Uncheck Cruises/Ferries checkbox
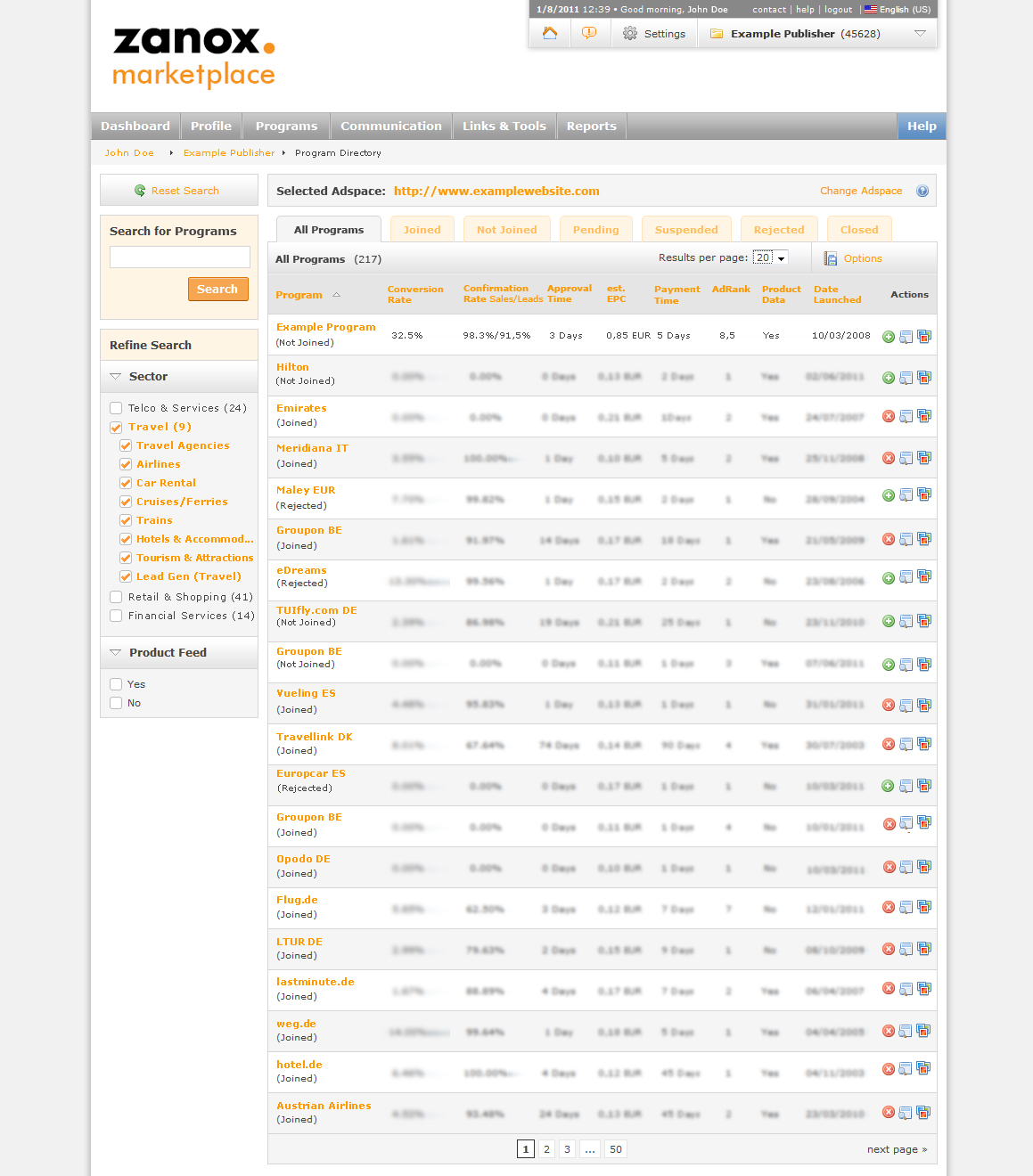This screenshot has height=1176, width=1033. click(126, 502)
